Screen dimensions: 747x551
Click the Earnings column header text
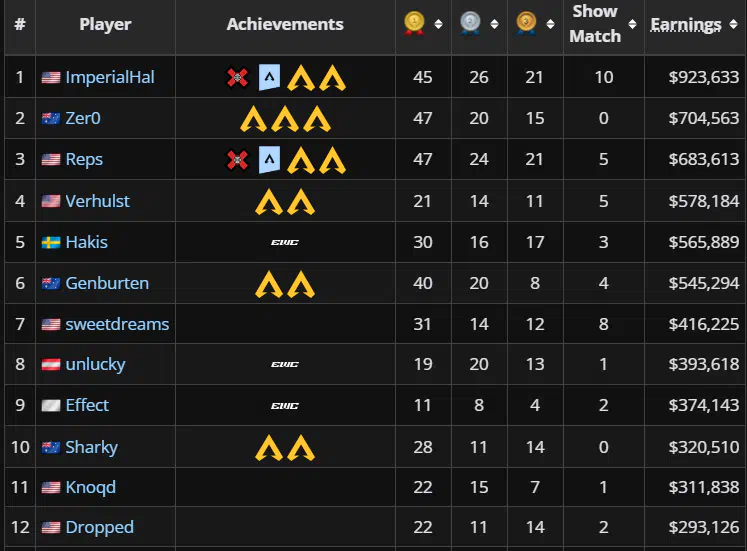pos(686,24)
